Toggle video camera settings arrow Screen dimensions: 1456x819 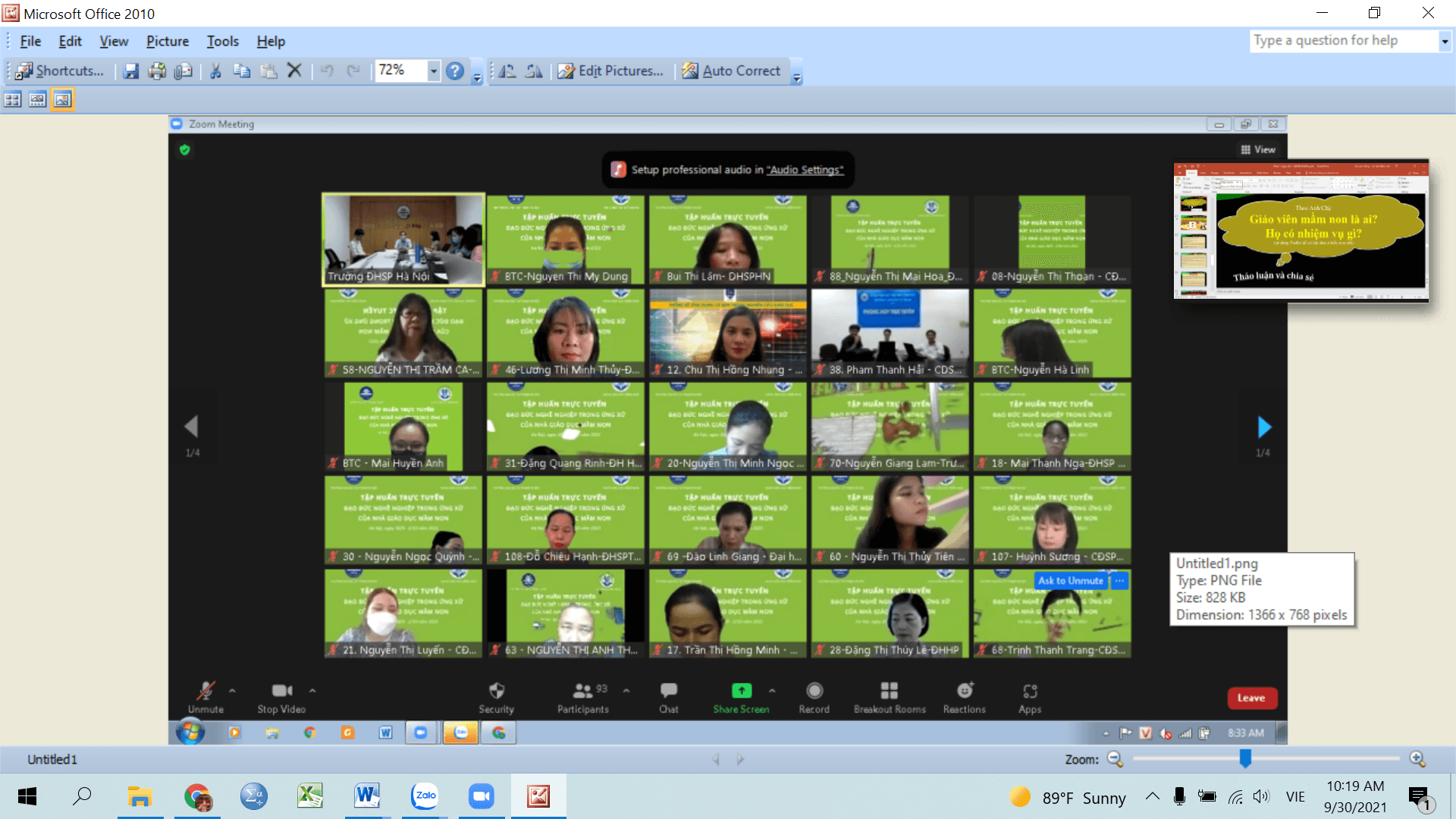pyautogui.click(x=312, y=690)
